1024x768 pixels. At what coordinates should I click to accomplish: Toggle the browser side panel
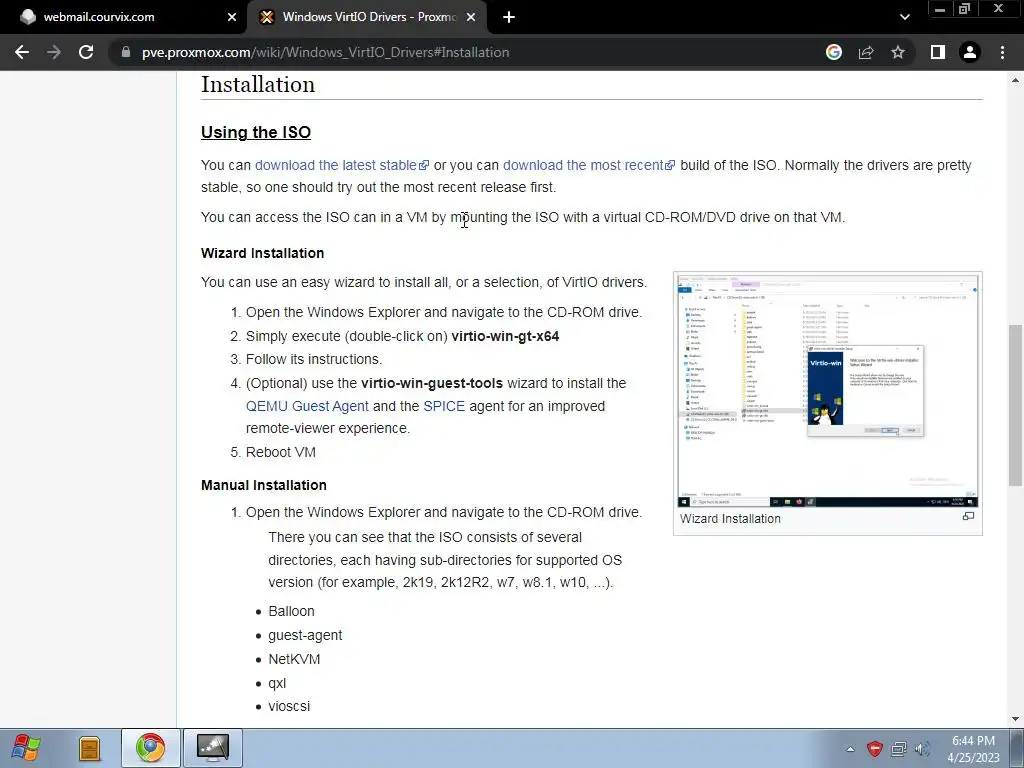click(938, 52)
